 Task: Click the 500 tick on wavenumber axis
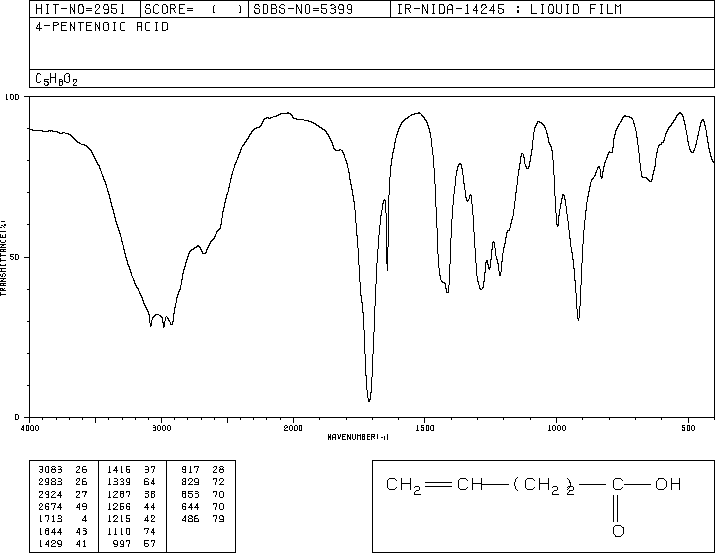[688, 428]
